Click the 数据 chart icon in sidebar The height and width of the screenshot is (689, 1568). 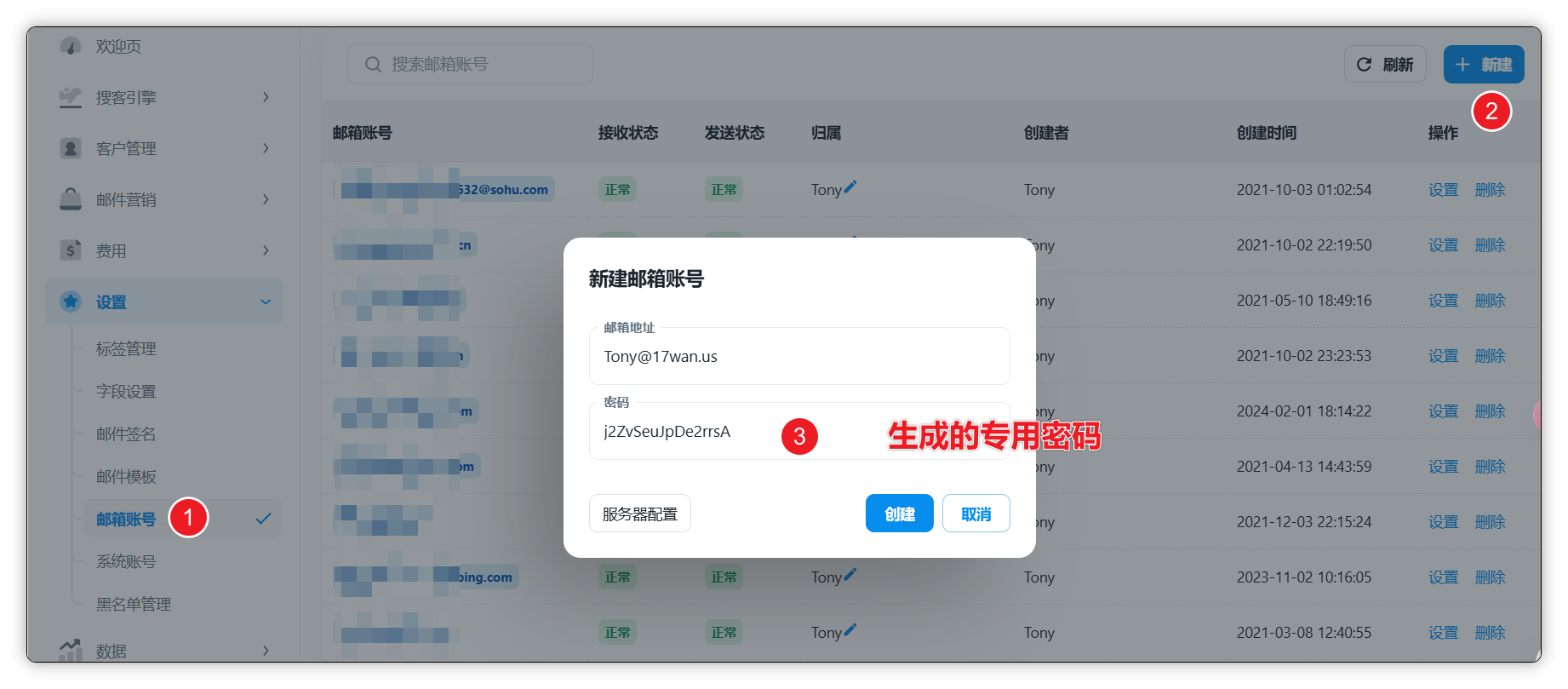(71, 650)
